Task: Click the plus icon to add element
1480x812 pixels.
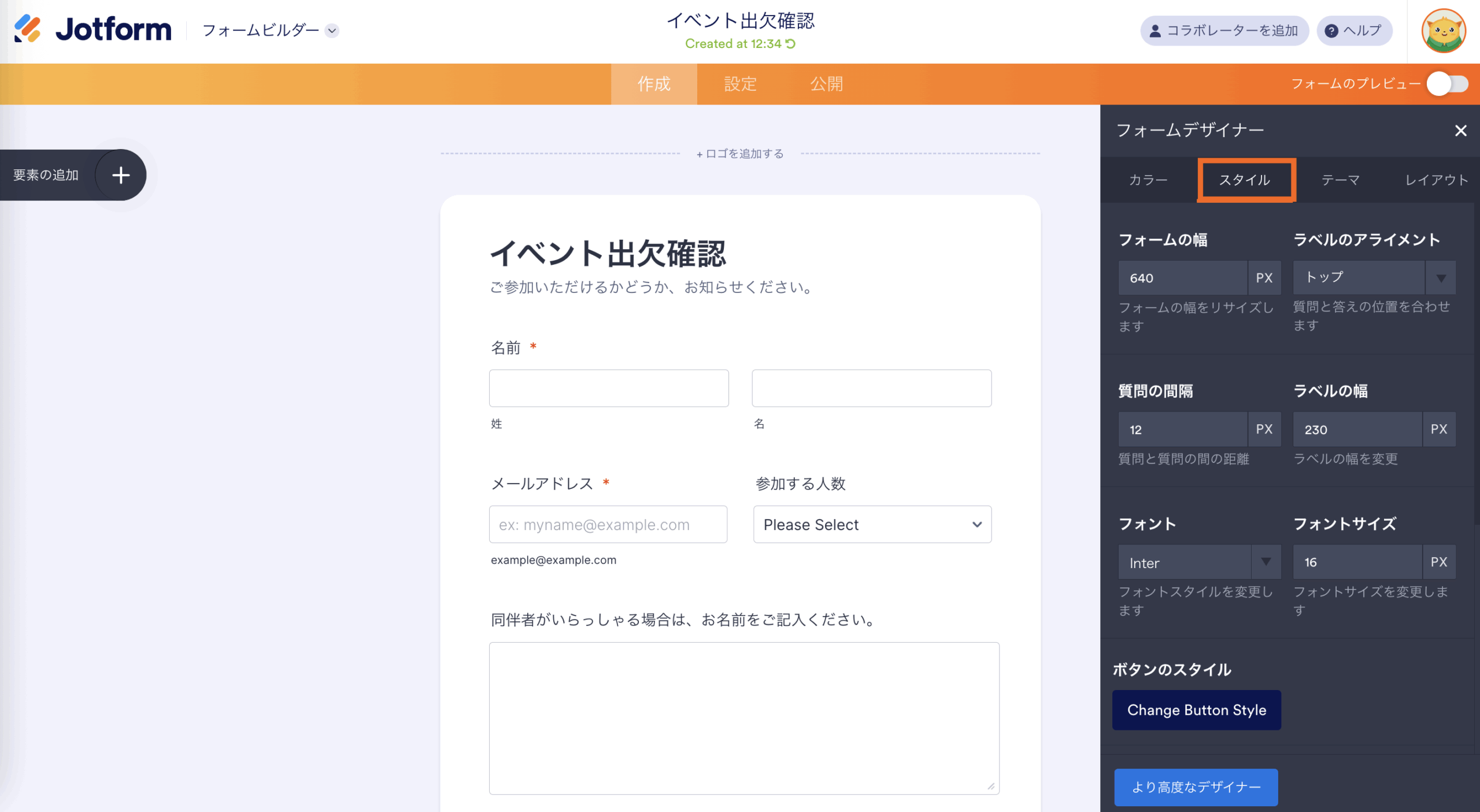Action: click(120, 175)
